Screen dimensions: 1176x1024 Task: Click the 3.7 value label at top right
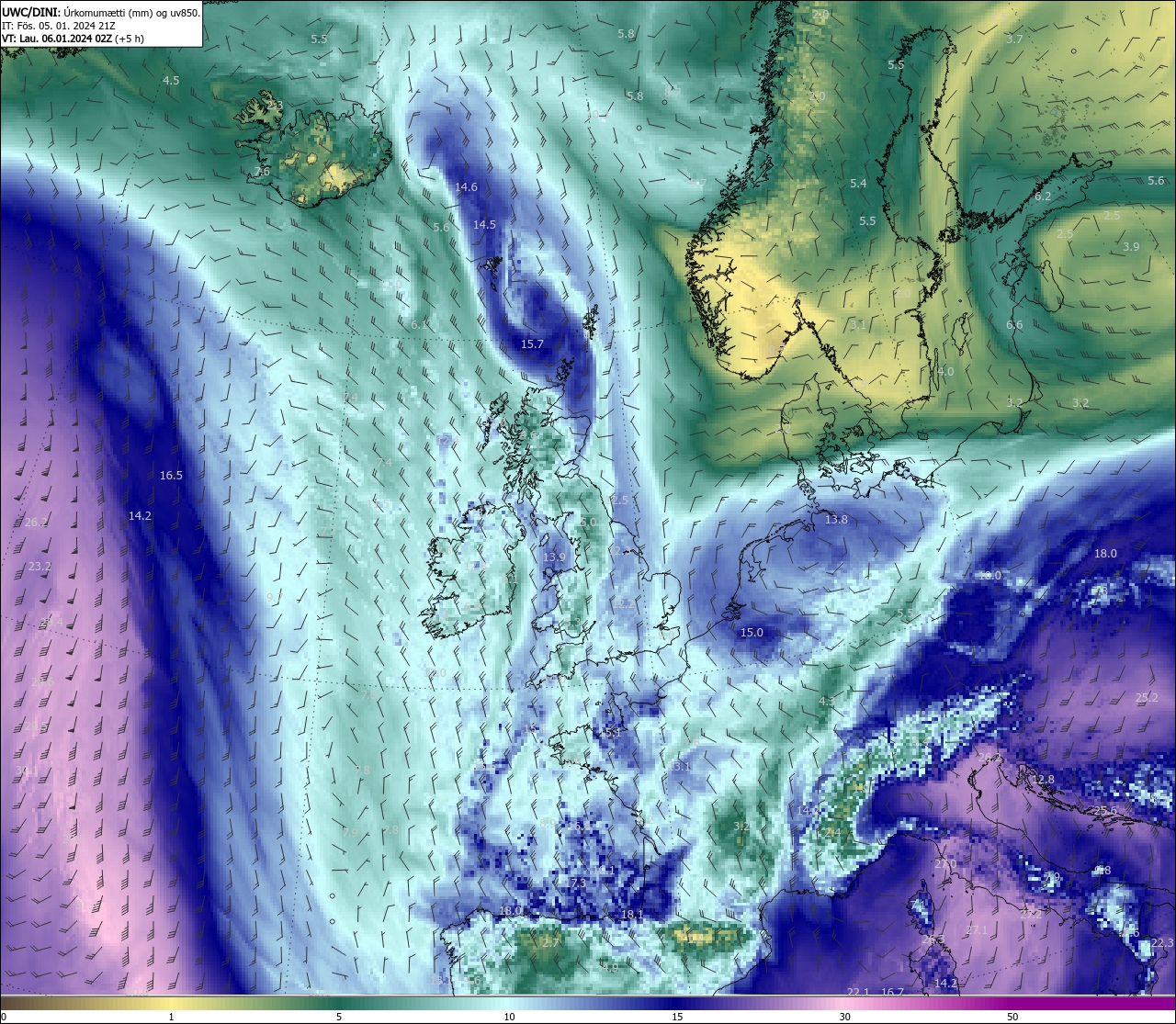pyautogui.click(x=1014, y=39)
